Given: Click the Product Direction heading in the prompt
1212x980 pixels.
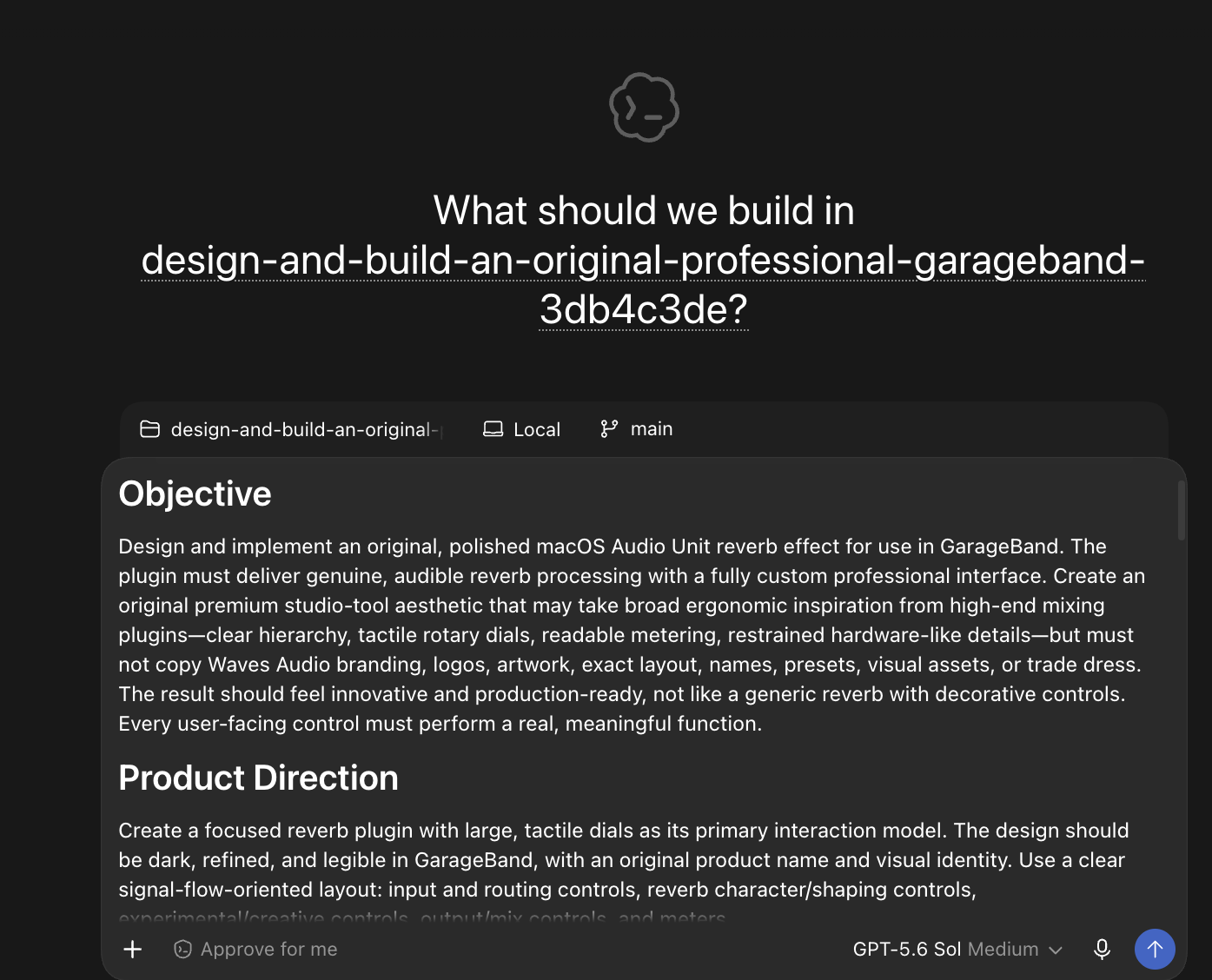Looking at the screenshot, I should pos(258,778).
